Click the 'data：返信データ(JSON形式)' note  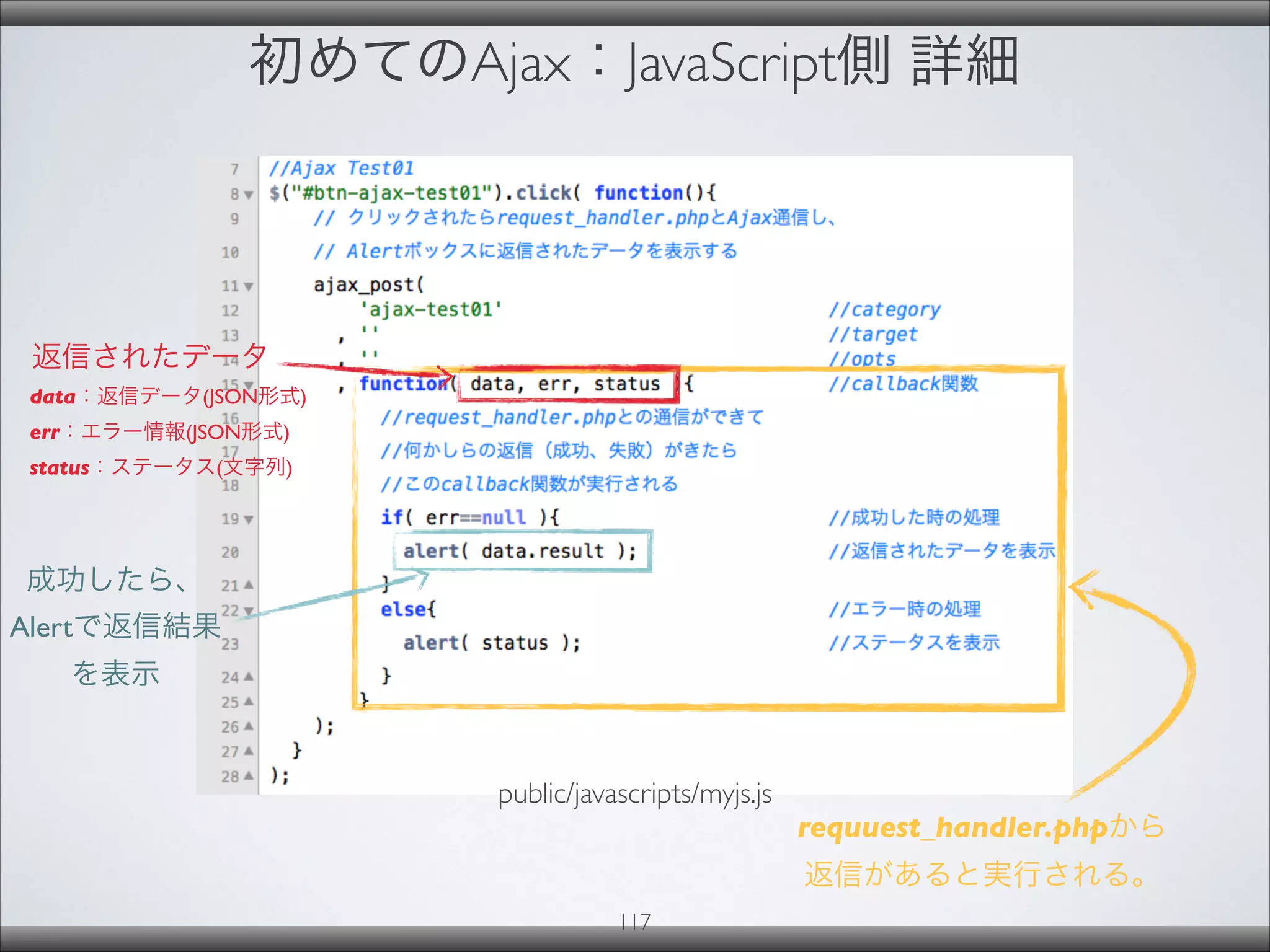pos(168,397)
